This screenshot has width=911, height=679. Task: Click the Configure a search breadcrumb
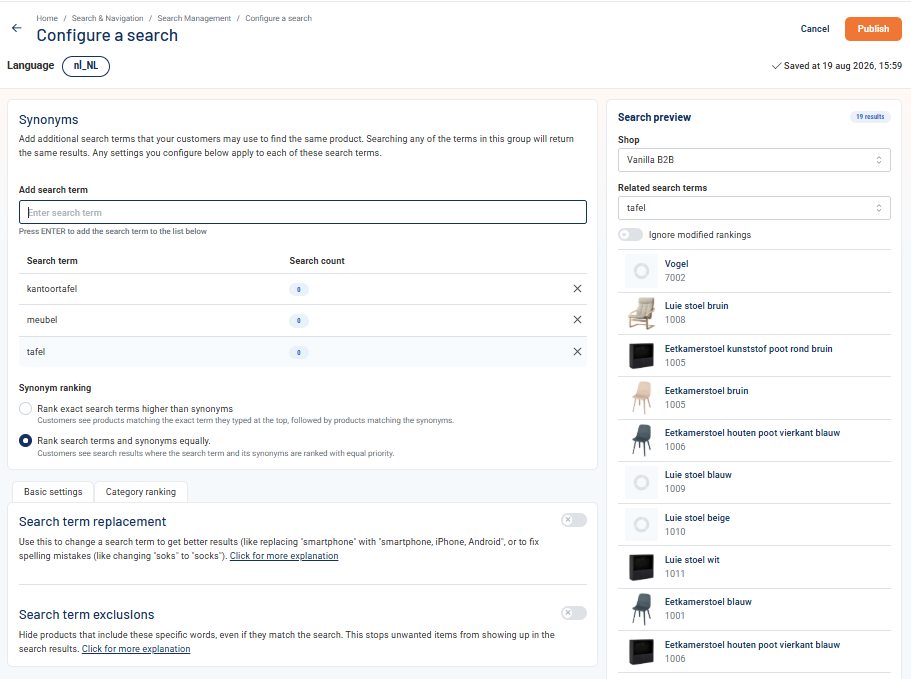click(x=278, y=18)
